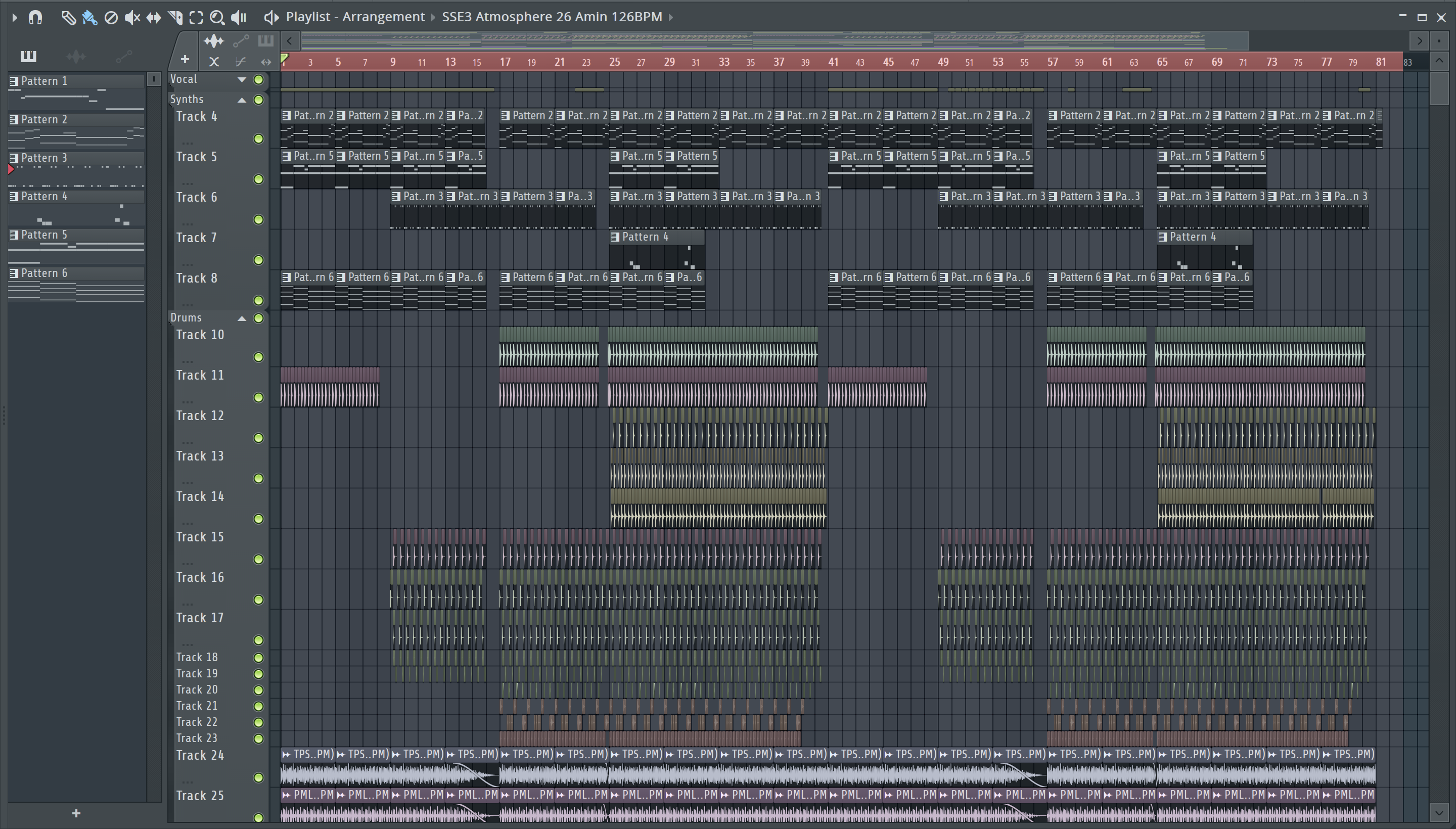The height and width of the screenshot is (829, 1456).
Task: Focus automation clips in playlist
Action: 241,41
